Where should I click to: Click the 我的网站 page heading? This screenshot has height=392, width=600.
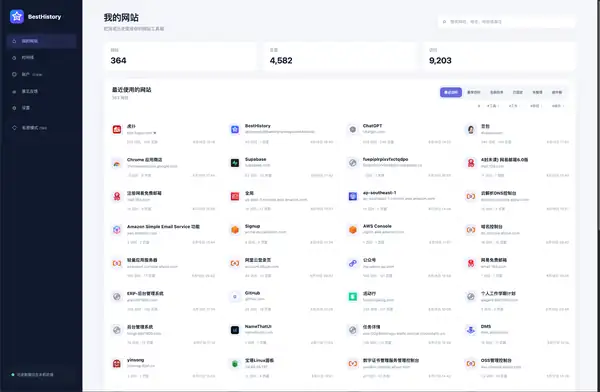(x=121, y=18)
